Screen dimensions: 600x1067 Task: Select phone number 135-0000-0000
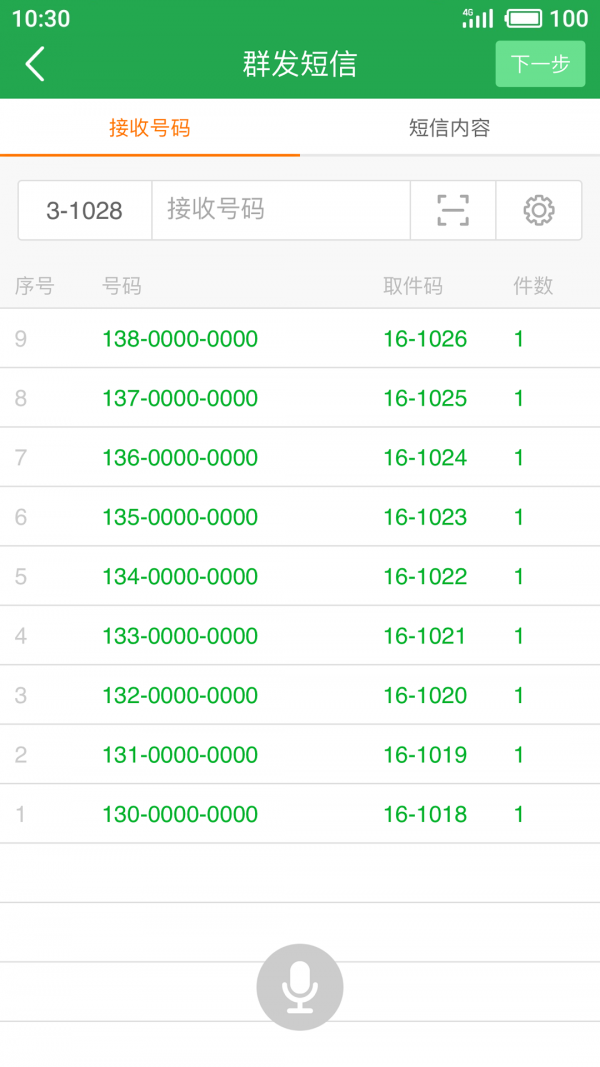pos(180,517)
